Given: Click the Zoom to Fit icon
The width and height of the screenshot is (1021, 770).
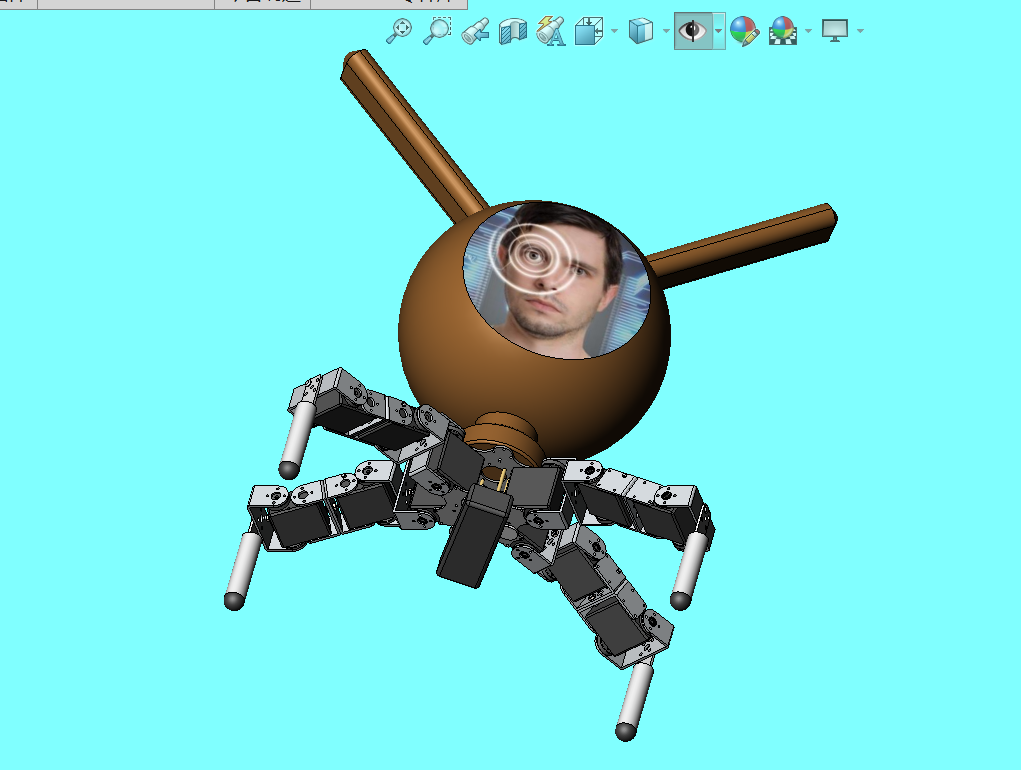Looking at the screenshot, I should click(399, 31).
